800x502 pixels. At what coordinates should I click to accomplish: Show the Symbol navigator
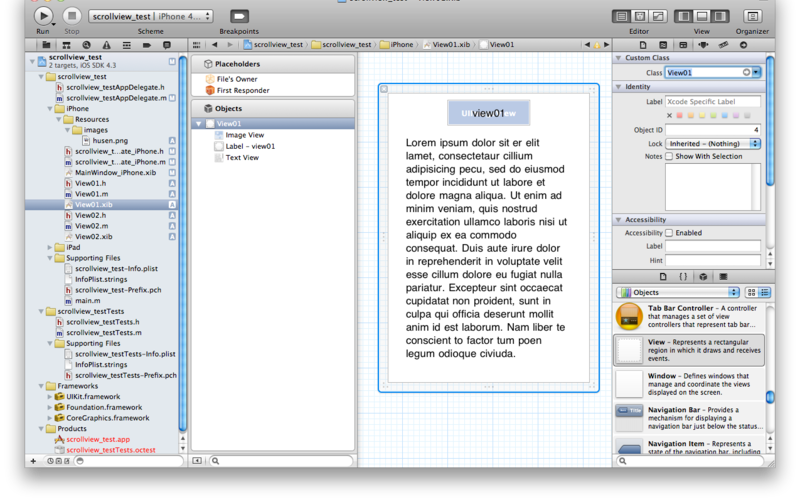(x=66, y=45)
